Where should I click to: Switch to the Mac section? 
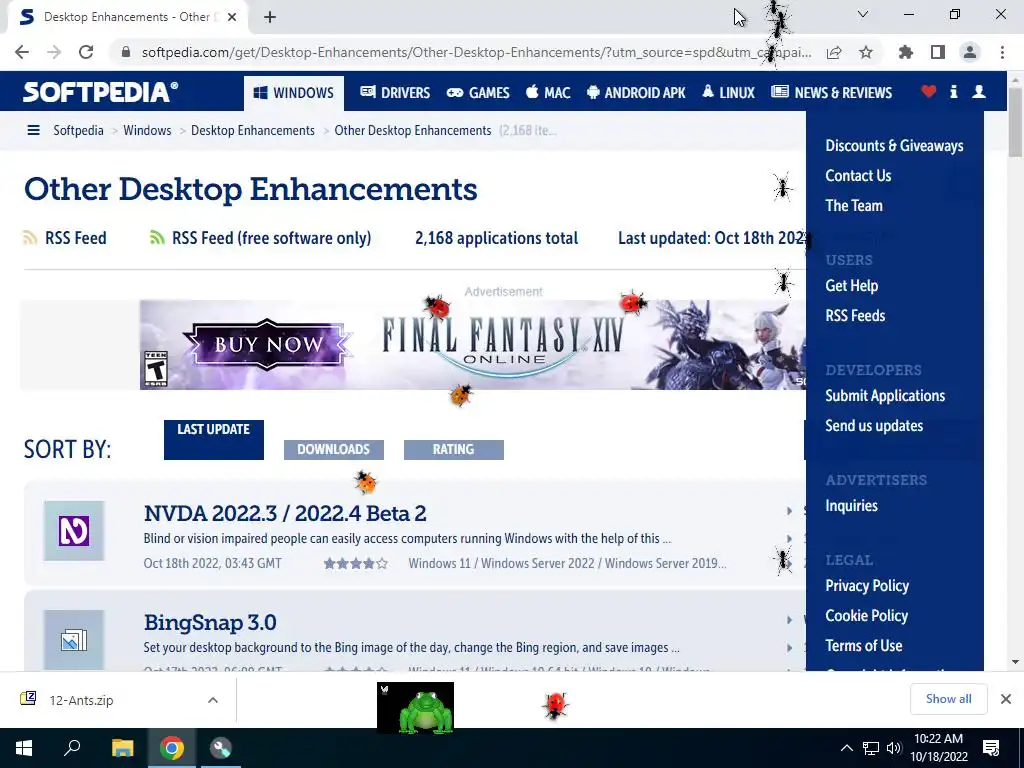point(548,93)
